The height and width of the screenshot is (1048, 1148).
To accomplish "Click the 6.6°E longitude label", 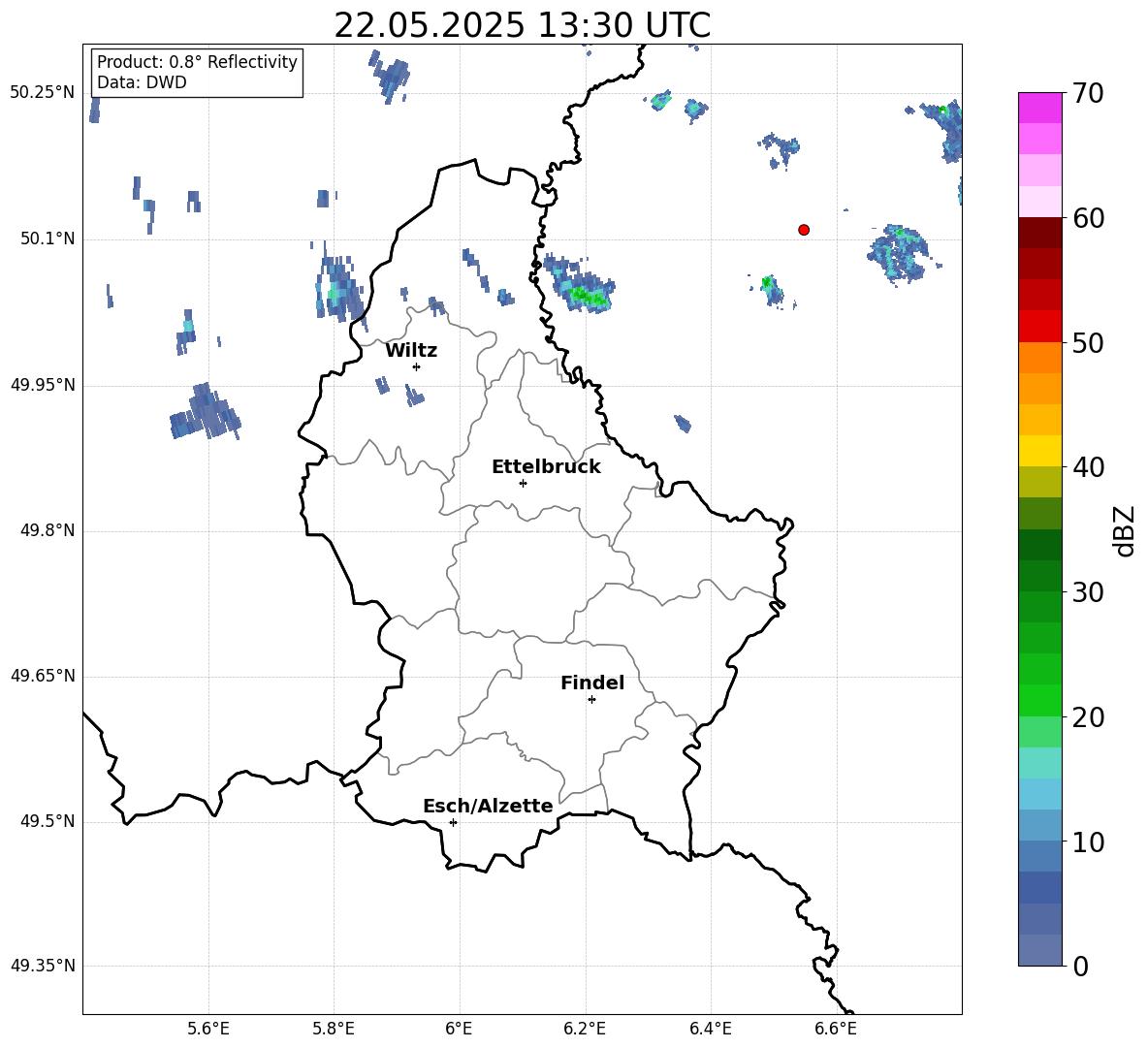I will [836, 1029].
